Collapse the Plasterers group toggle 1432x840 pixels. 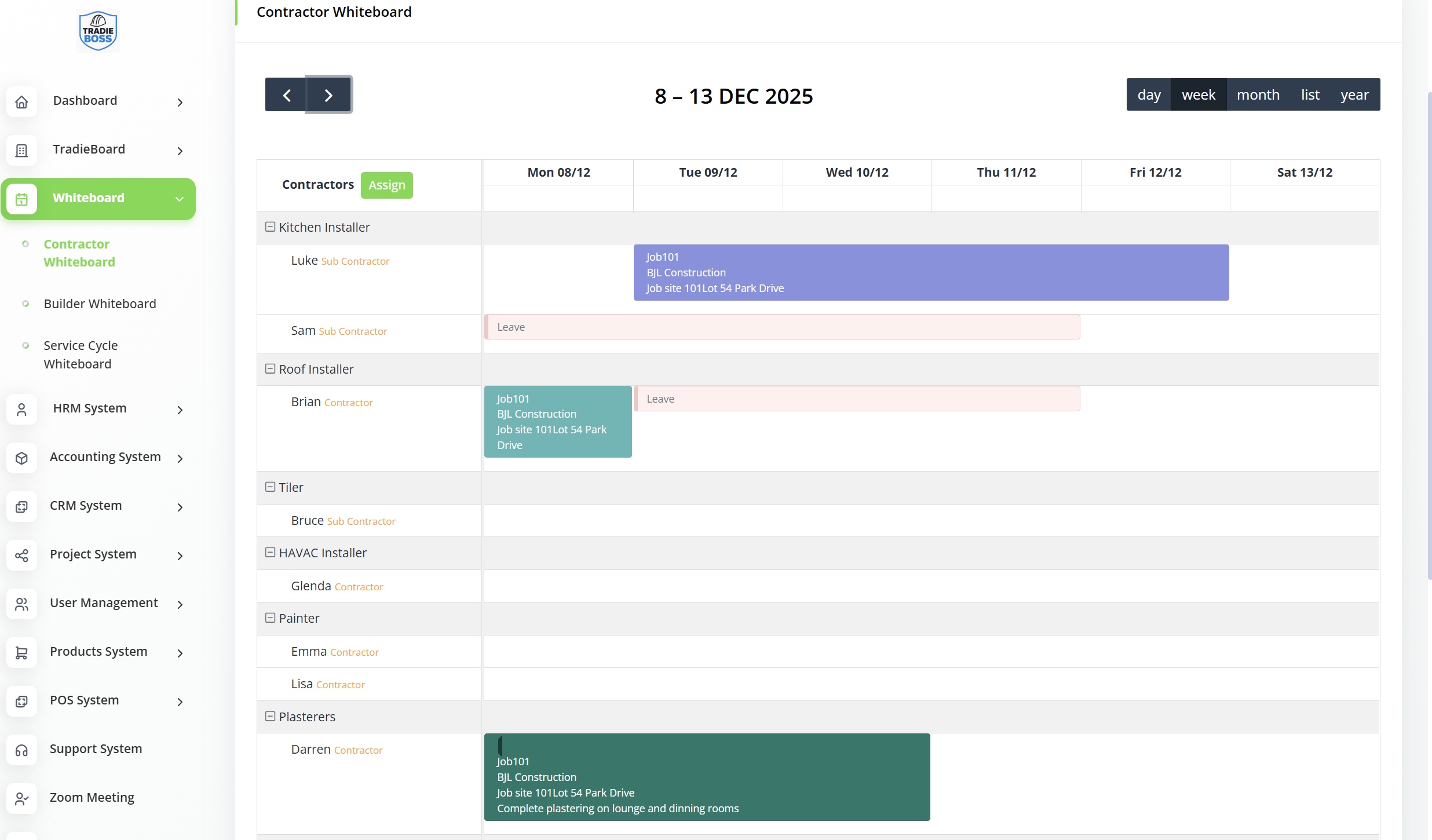pos(270,717)
